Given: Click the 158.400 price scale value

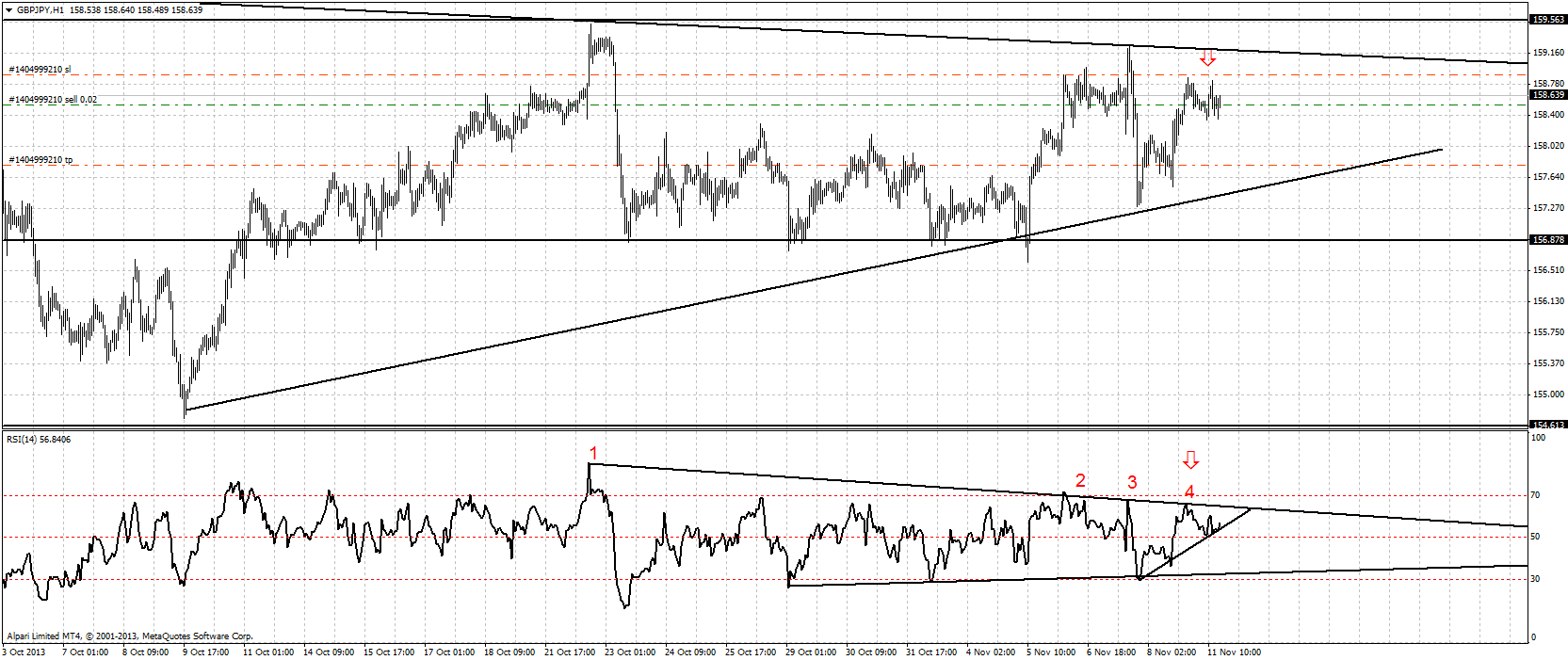Looking at the screenshot, I should 1548,115.
